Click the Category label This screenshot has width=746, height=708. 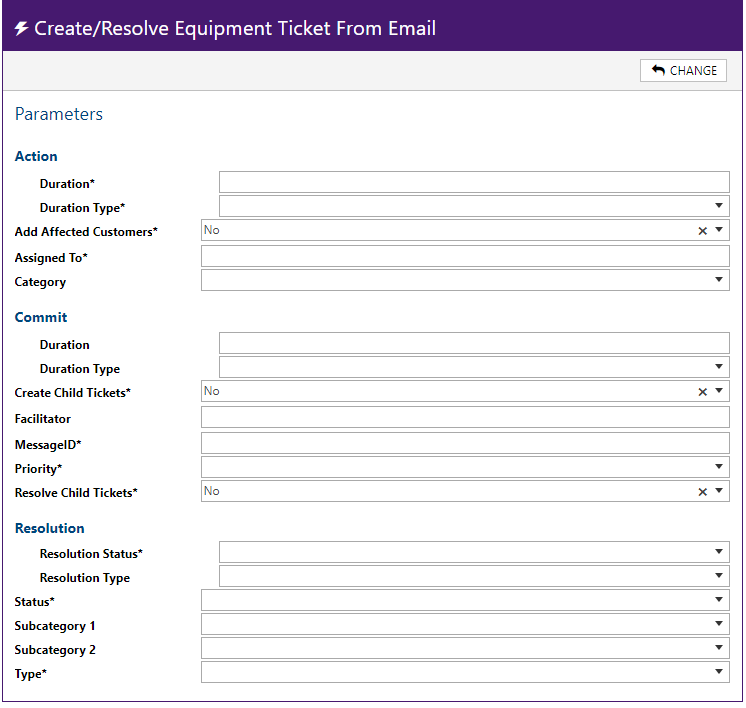point(40,282)
